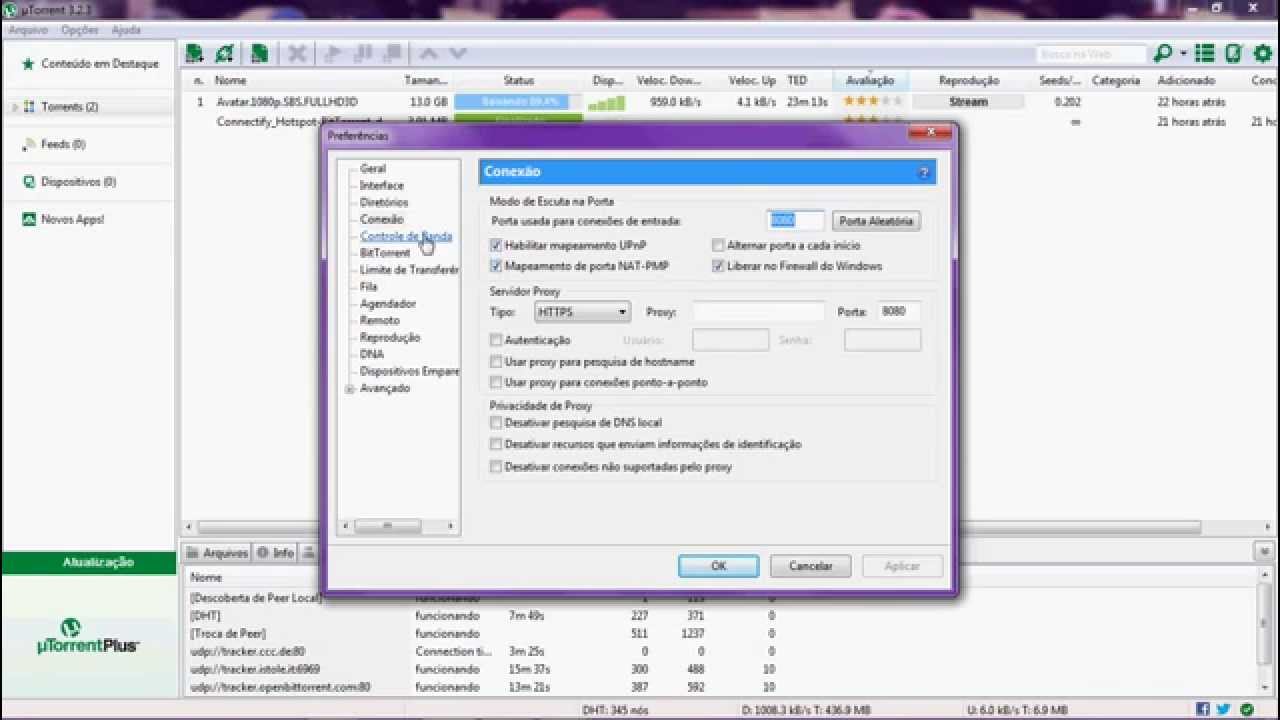Select BitTorrent in preferences tree

pyautogui.click(x=385, y=254)
